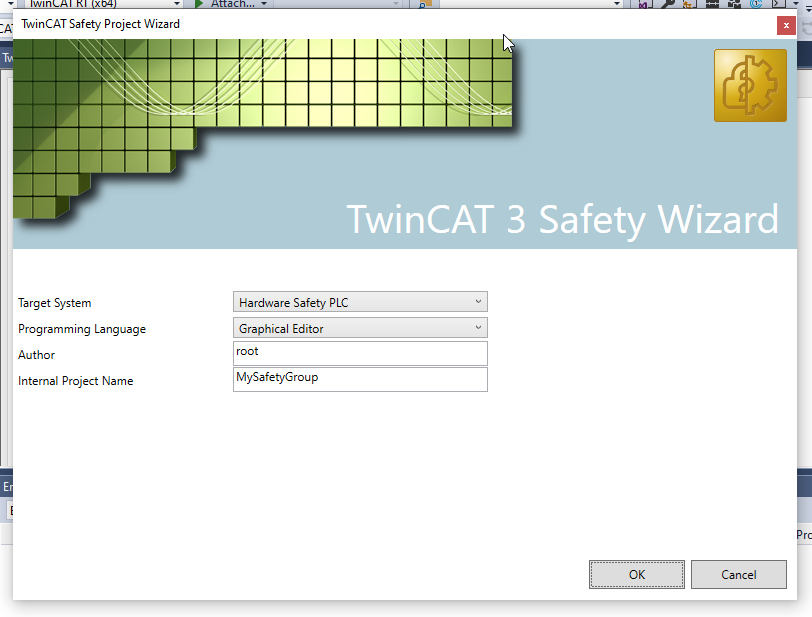Click the 'Programming Language' label
Viewport: 812px width, 617px height.
pyautogui.click(x=82, y=329)
